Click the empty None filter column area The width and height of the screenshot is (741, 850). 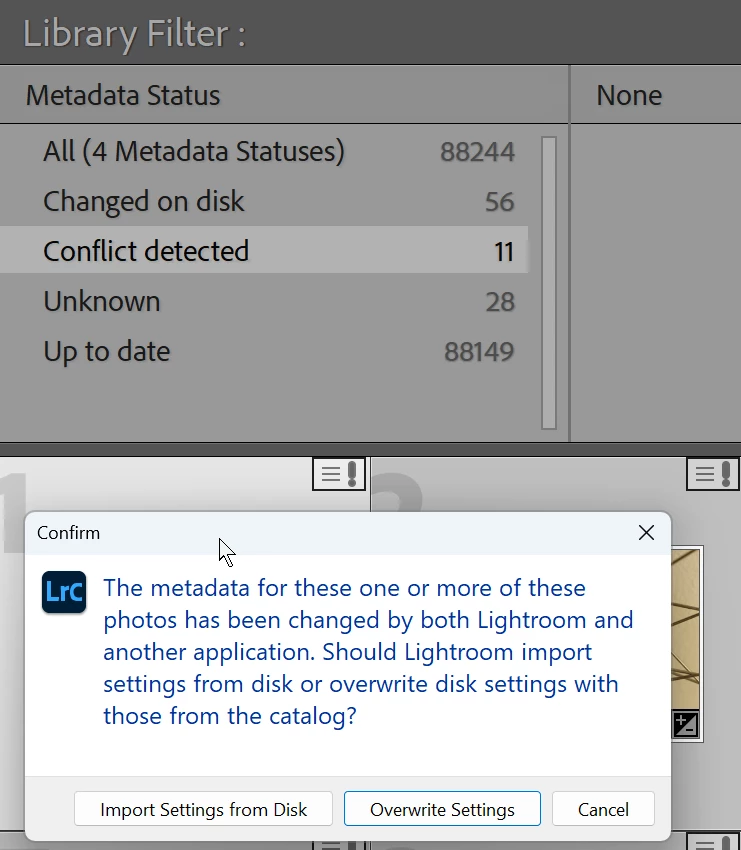(x=655, y=282)
